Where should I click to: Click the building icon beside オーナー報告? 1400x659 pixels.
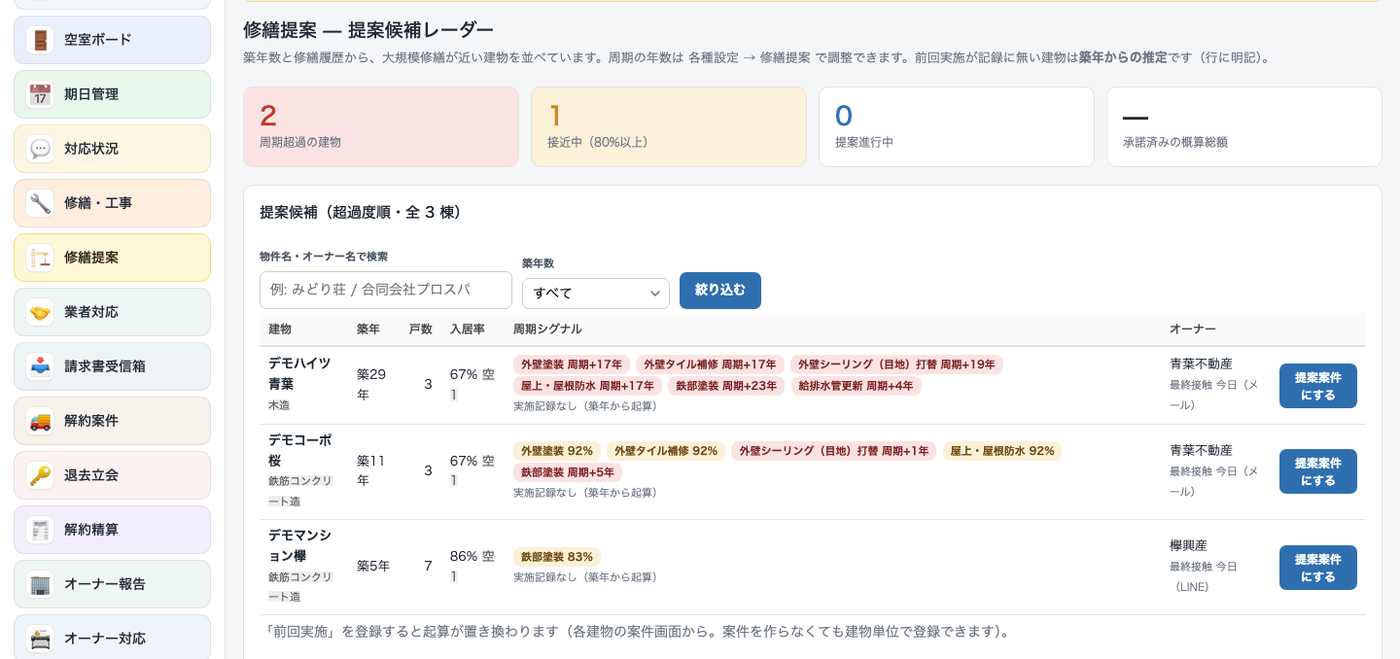tap(40, 584)
